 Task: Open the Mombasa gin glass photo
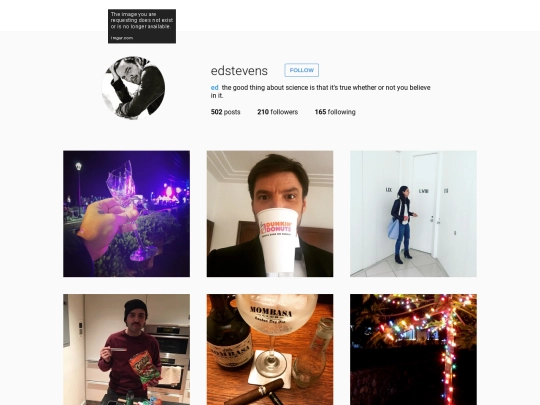[270, 350]
